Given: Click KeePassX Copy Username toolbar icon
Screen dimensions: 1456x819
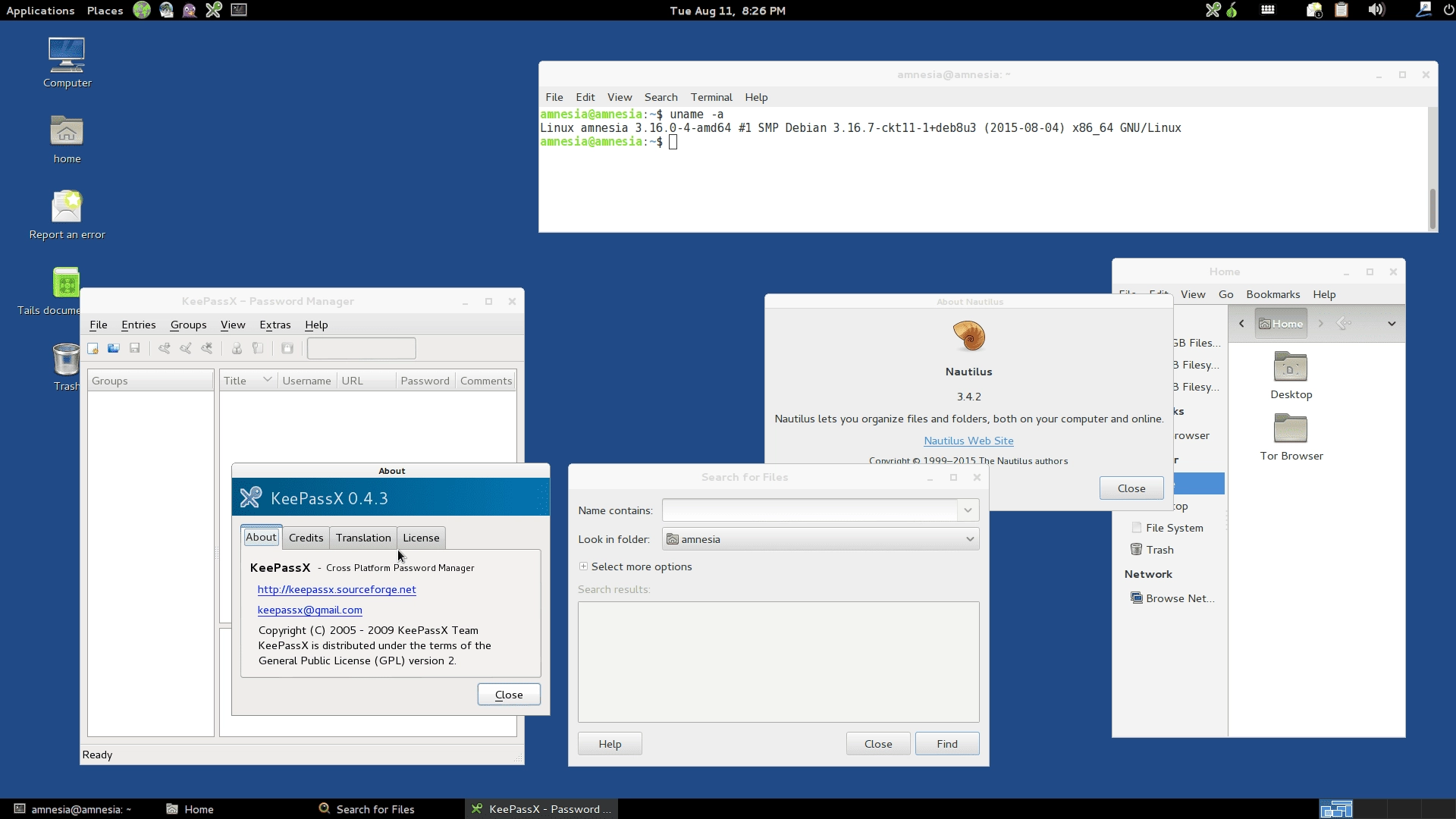Looking at the screenshot, I should pos(237,348).
